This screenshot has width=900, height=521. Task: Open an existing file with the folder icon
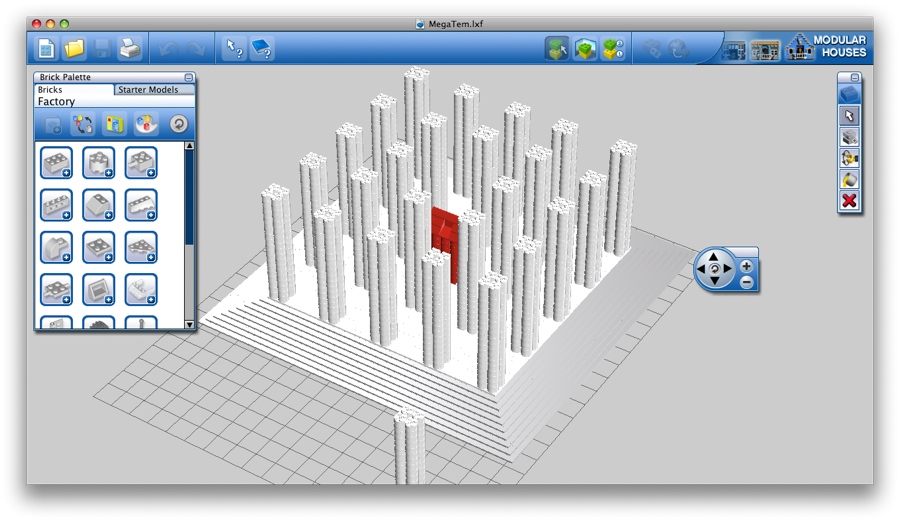pyautogui.click(x=74, y=49)
